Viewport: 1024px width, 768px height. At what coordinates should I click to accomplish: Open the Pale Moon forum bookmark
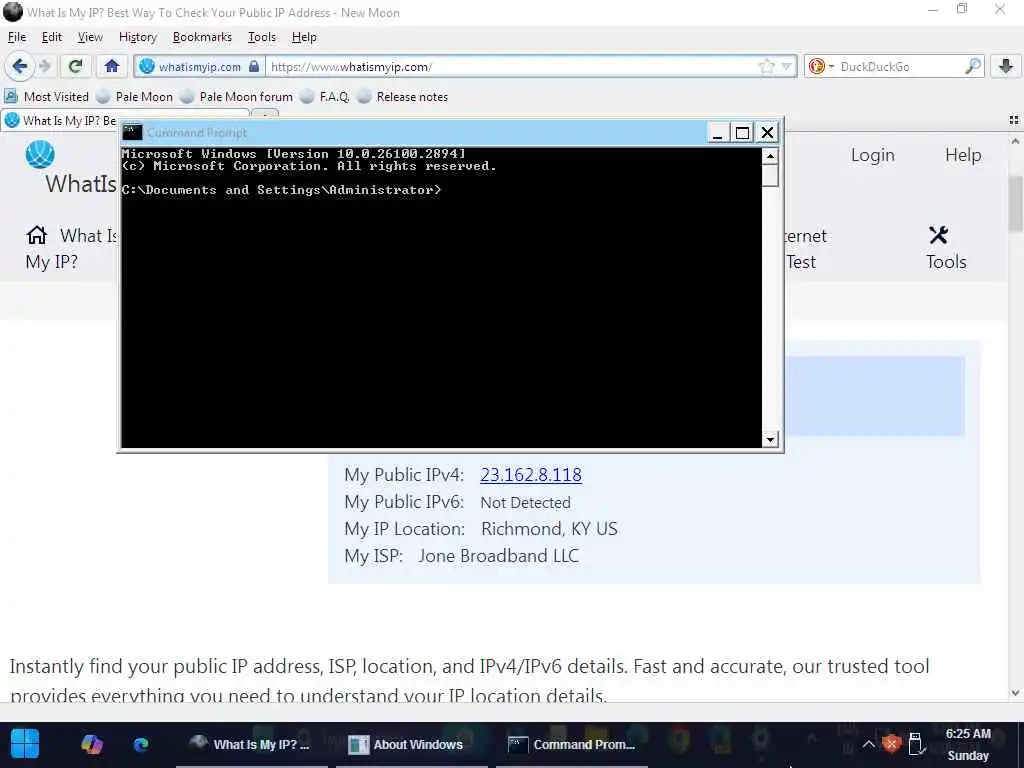tap(237, 97)
